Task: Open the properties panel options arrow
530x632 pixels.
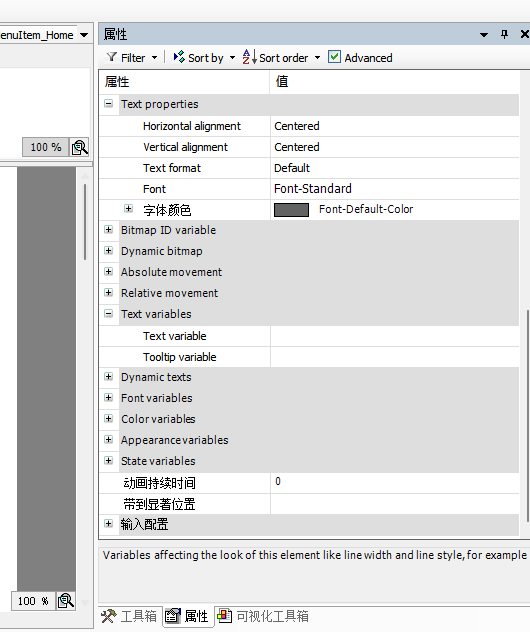Action: tap(484, 35)
